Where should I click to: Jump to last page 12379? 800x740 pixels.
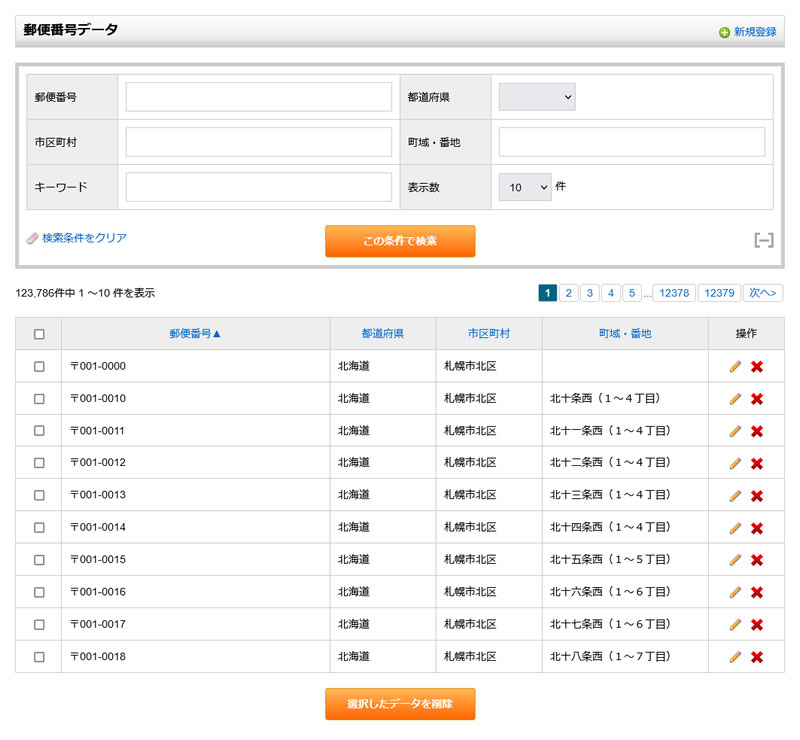[718, 293]
